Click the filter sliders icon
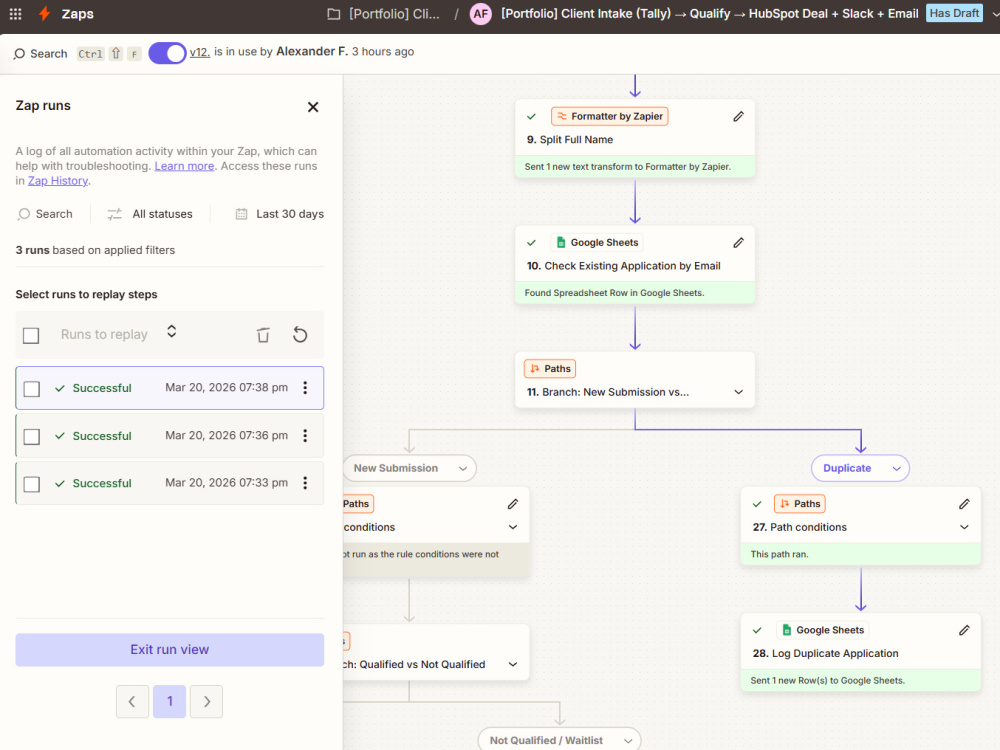The image size is (1000, 750). (114, 214)
